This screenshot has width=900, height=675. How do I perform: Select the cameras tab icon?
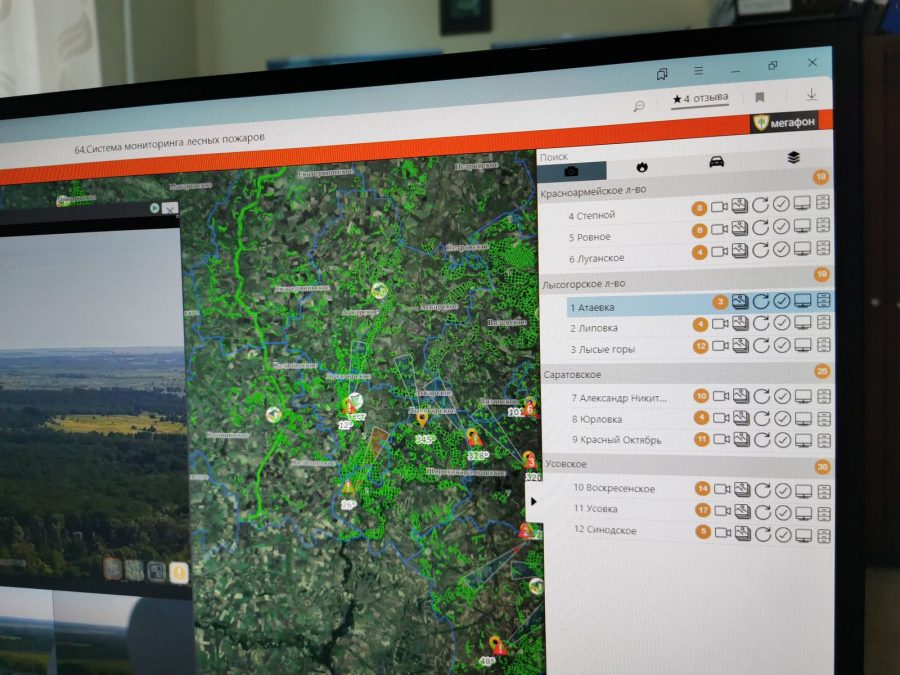[x=571, y=171]
